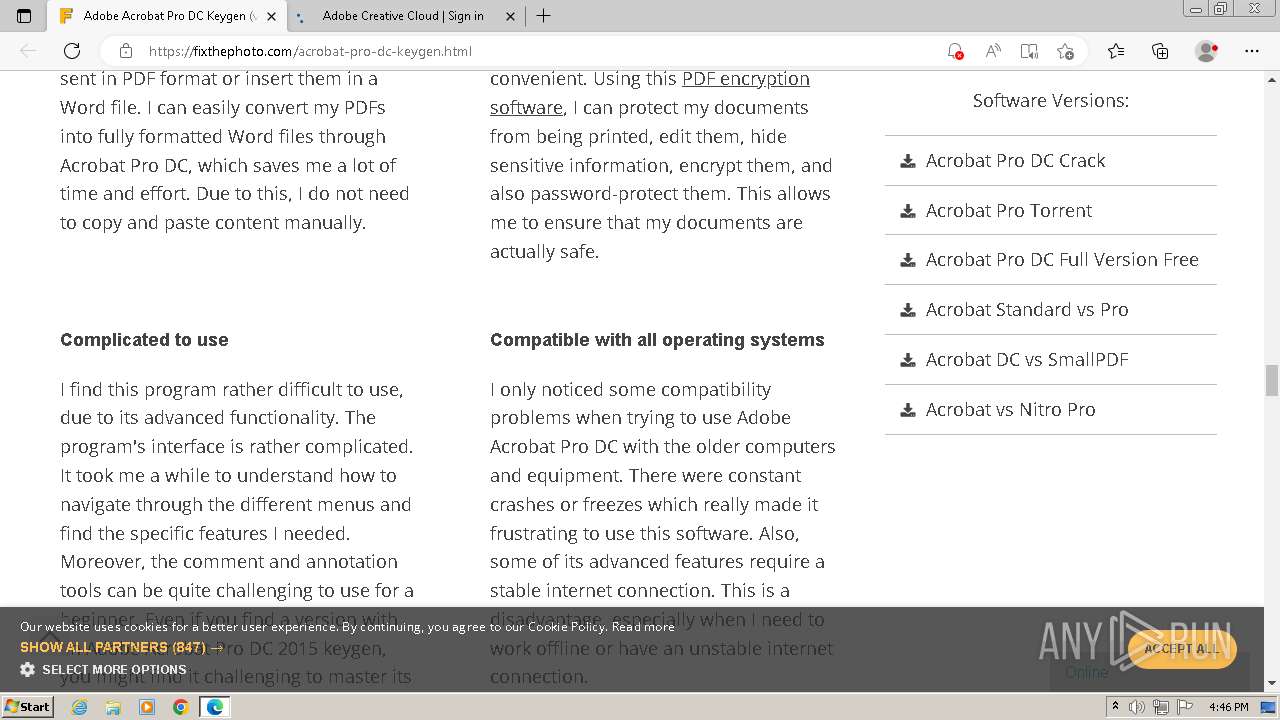
Task: Close the Adobe Creative Cloud tab
Action: click(x=511, y=16)
